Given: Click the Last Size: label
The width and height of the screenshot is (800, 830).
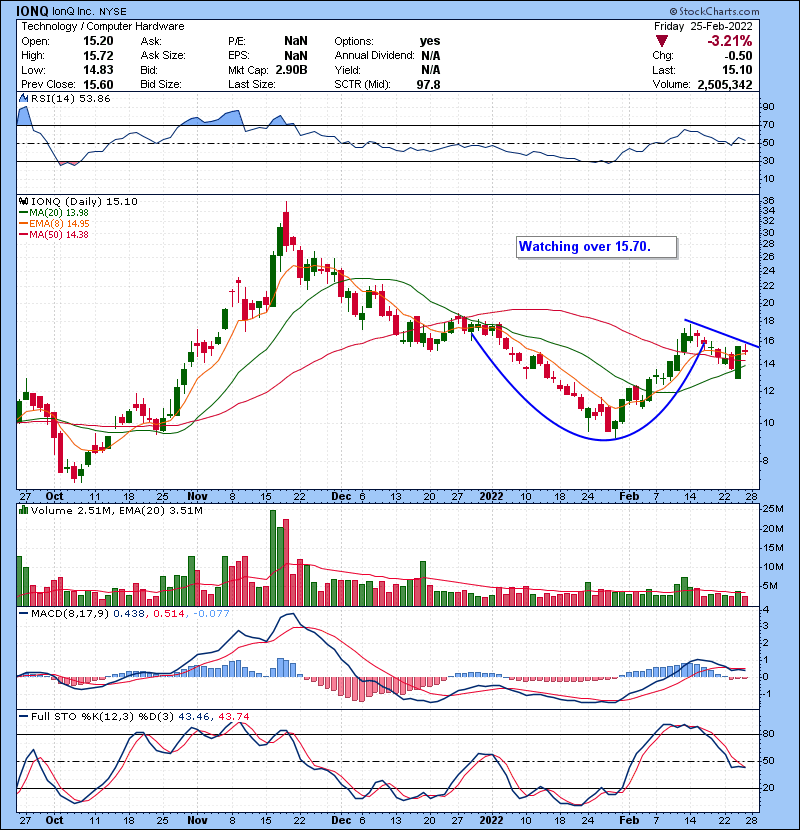Looking at the screenshot, I should (252, 85).
